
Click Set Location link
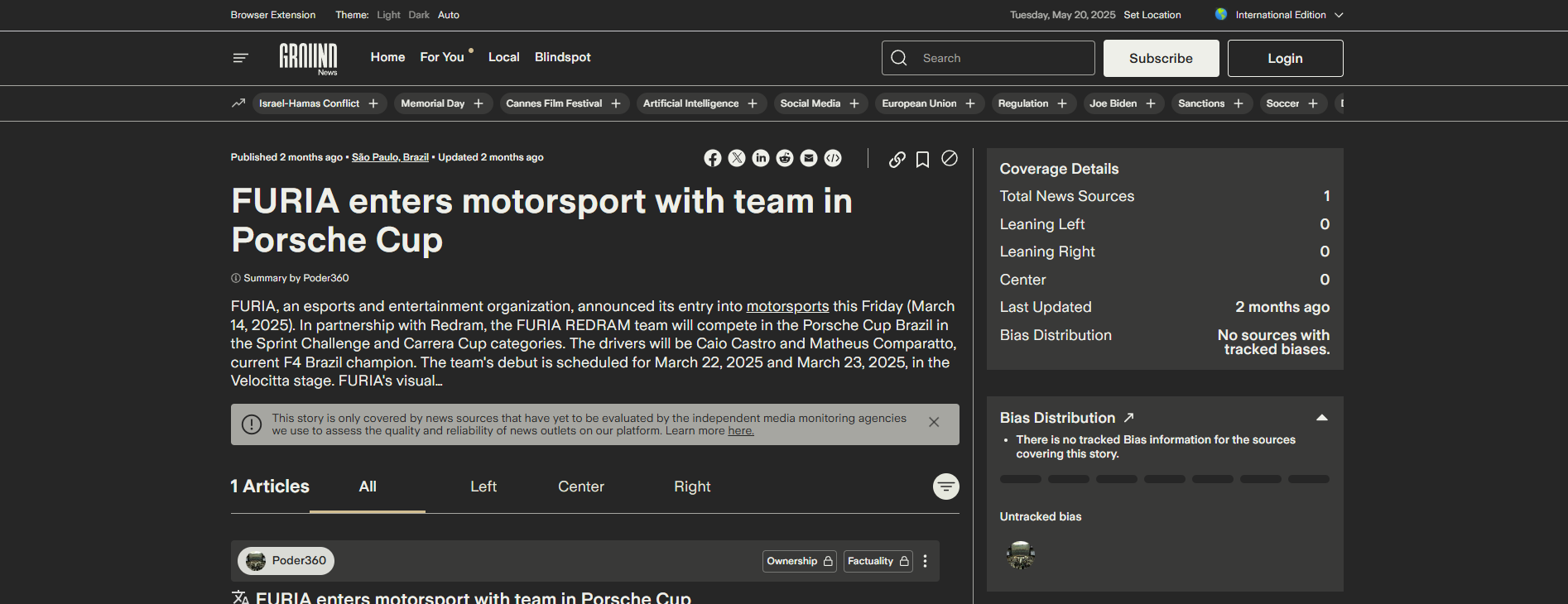coord(1152,15)
